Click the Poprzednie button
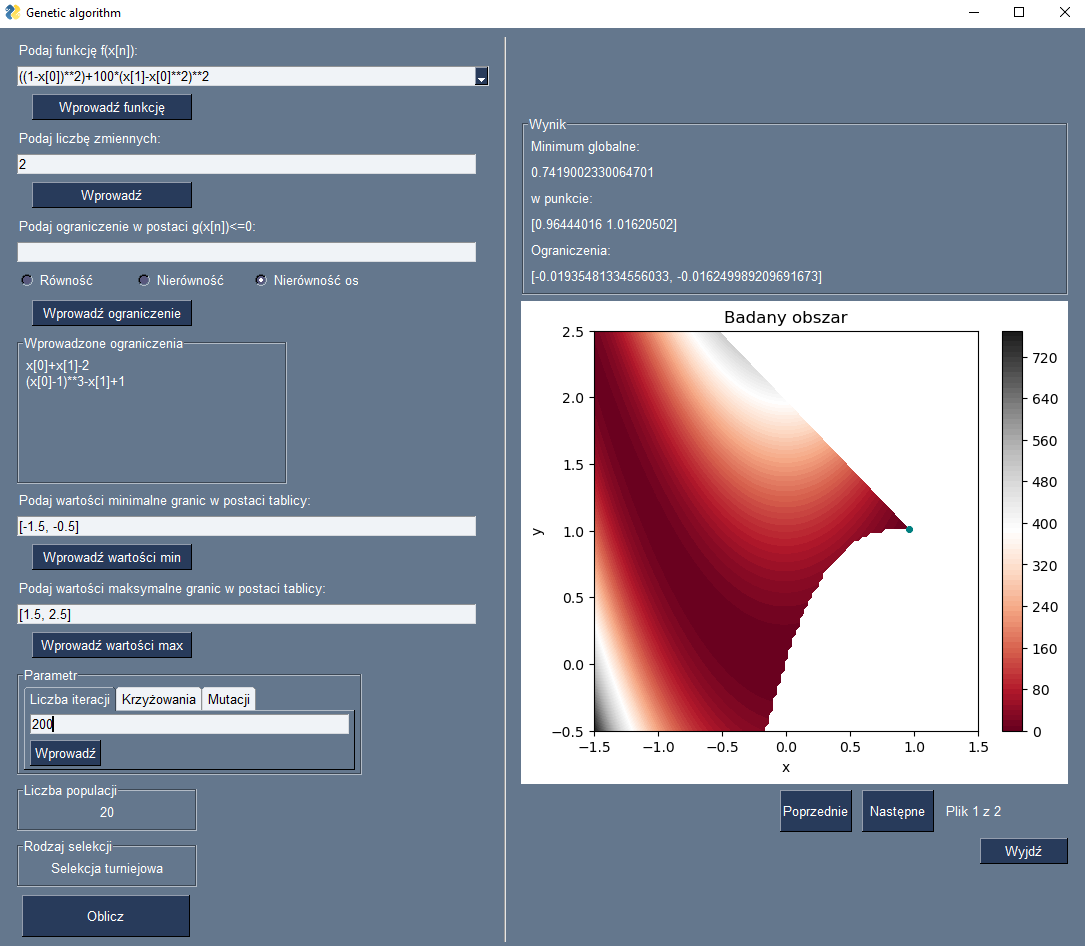This screenshot has width=1085, height=946. click(816, 811)
